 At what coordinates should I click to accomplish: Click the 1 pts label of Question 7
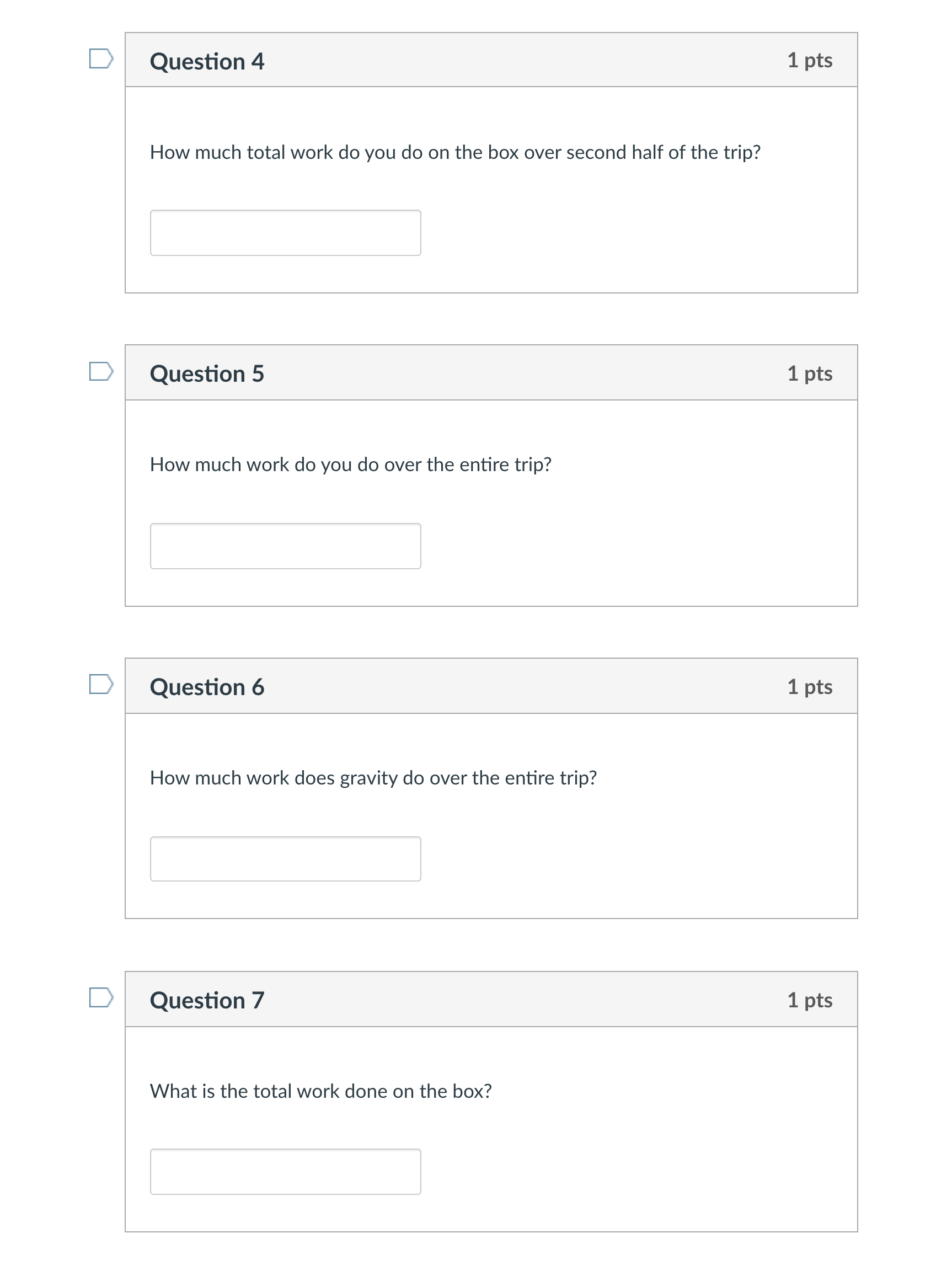810,1000
